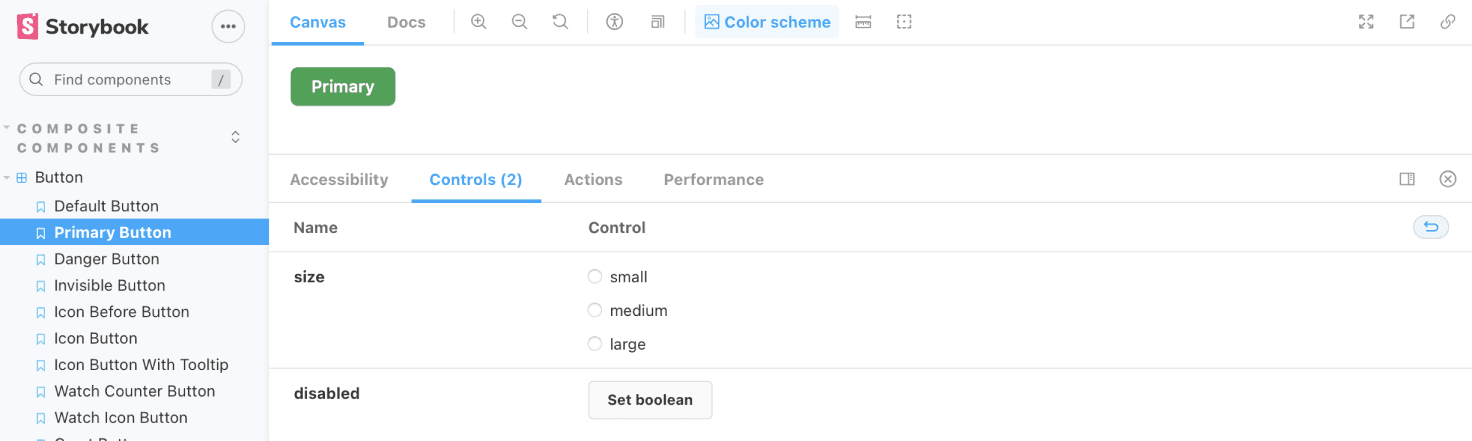Reset zoom in the canvas toolbar
The width and height of the screenshot is (1472, 441).
[560, 22]
